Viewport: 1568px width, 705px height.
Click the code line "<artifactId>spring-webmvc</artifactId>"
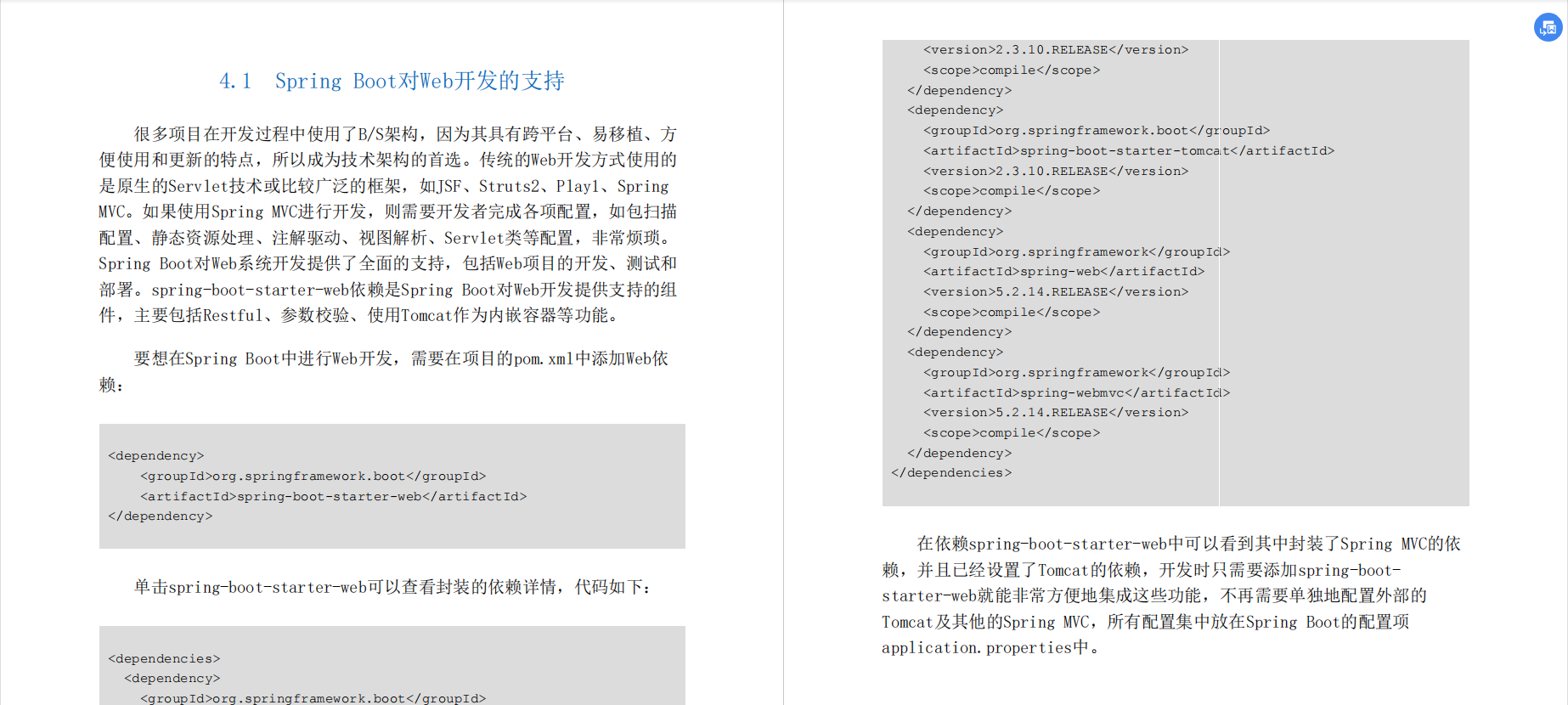coord(1076,392)
